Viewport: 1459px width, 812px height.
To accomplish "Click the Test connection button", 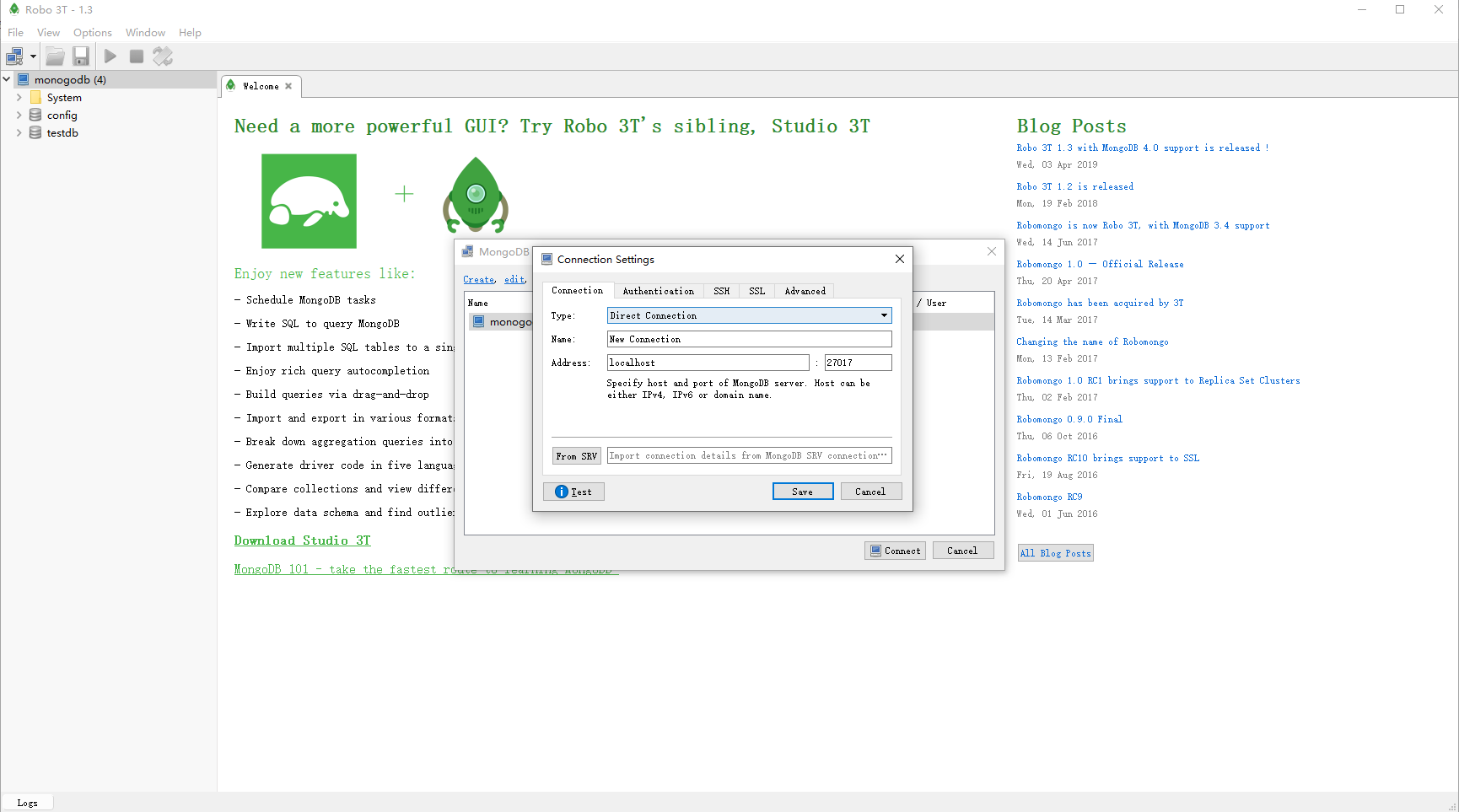I will point(573,492).
